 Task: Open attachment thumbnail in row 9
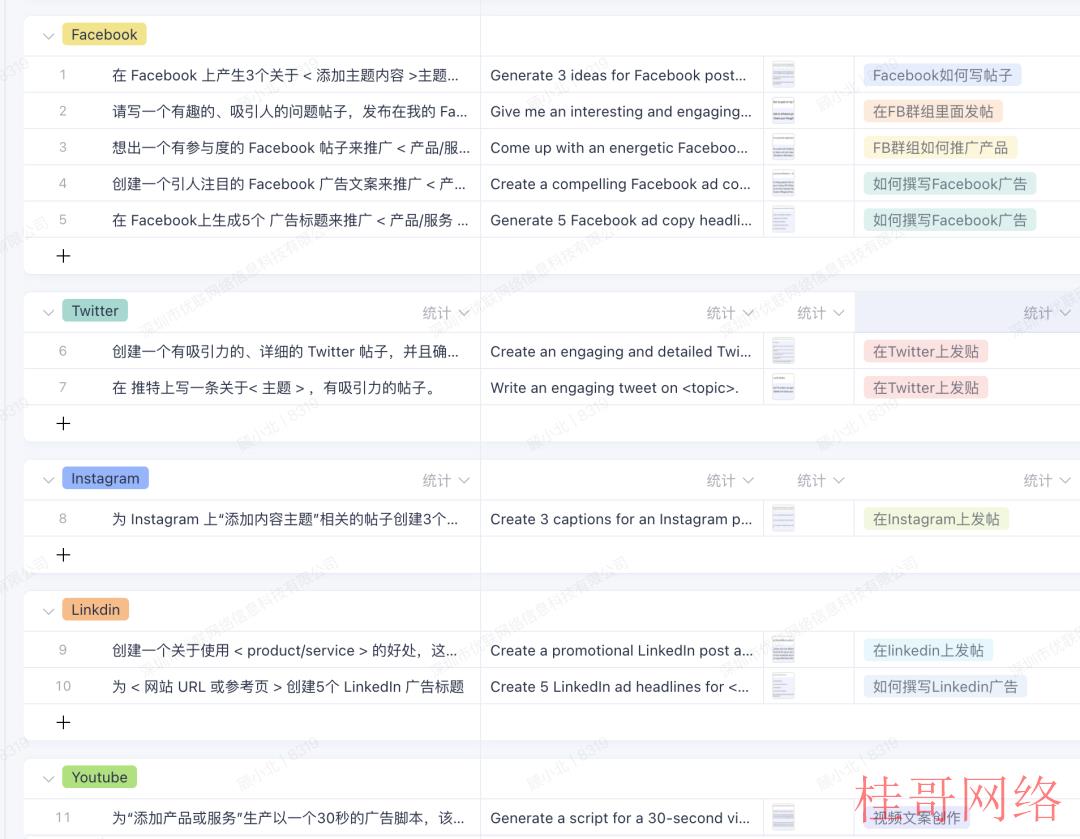click(783, 650)
